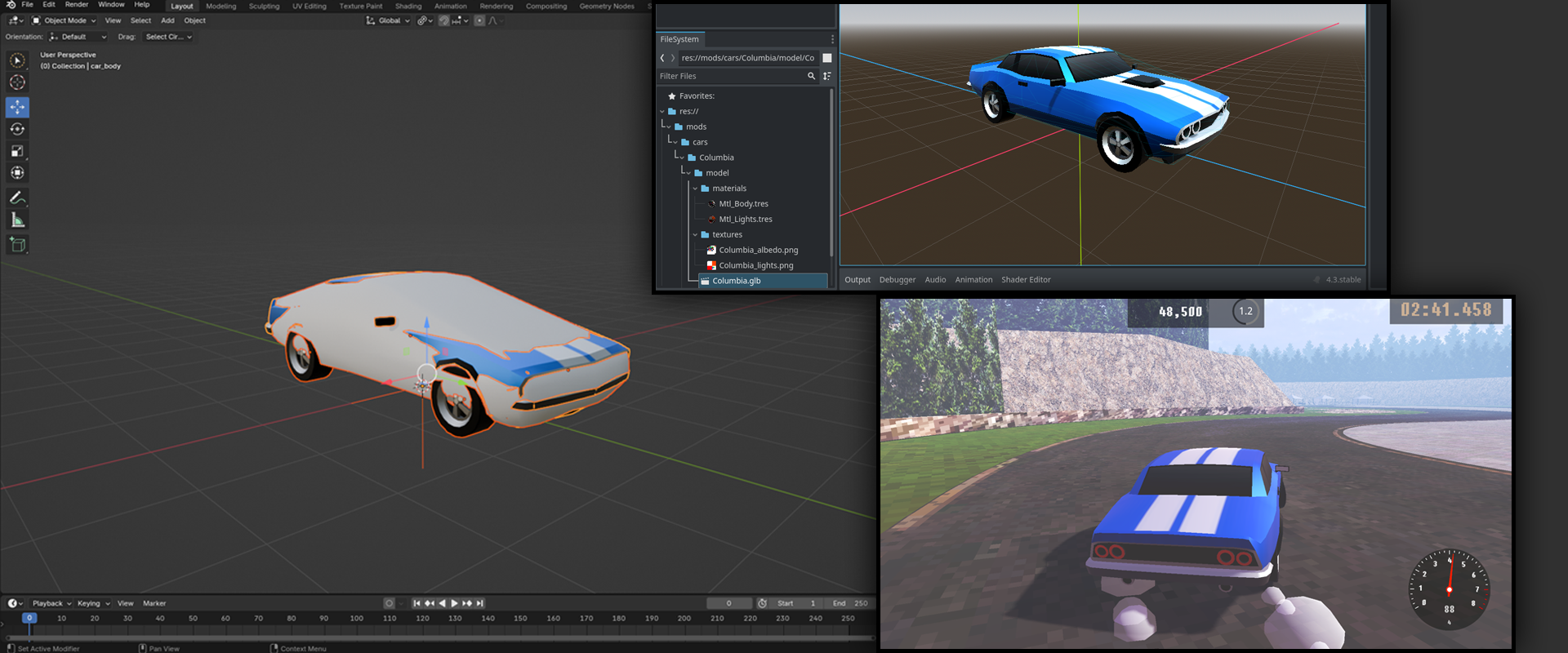Select the Add Cube tool
1568x653 pixels.
pyautogui.click(x=17, y=244)
